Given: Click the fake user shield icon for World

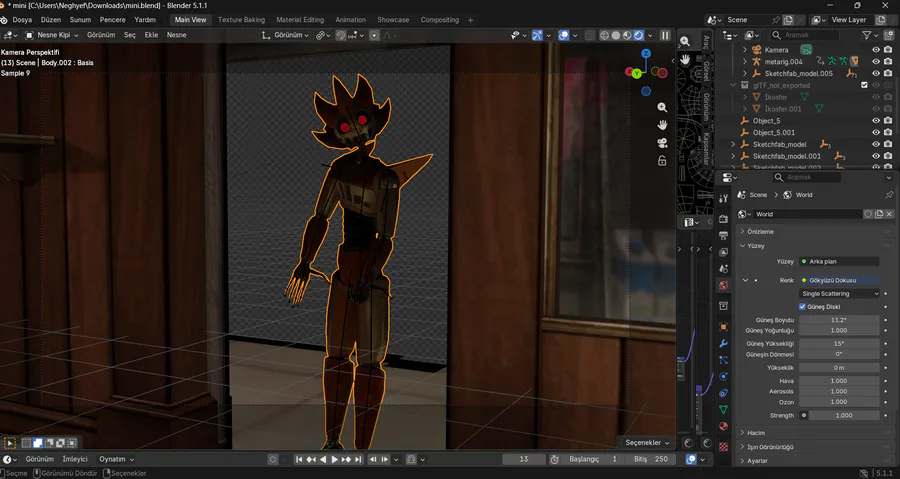Looking at the screenshot, I should [x=868, y=214].
